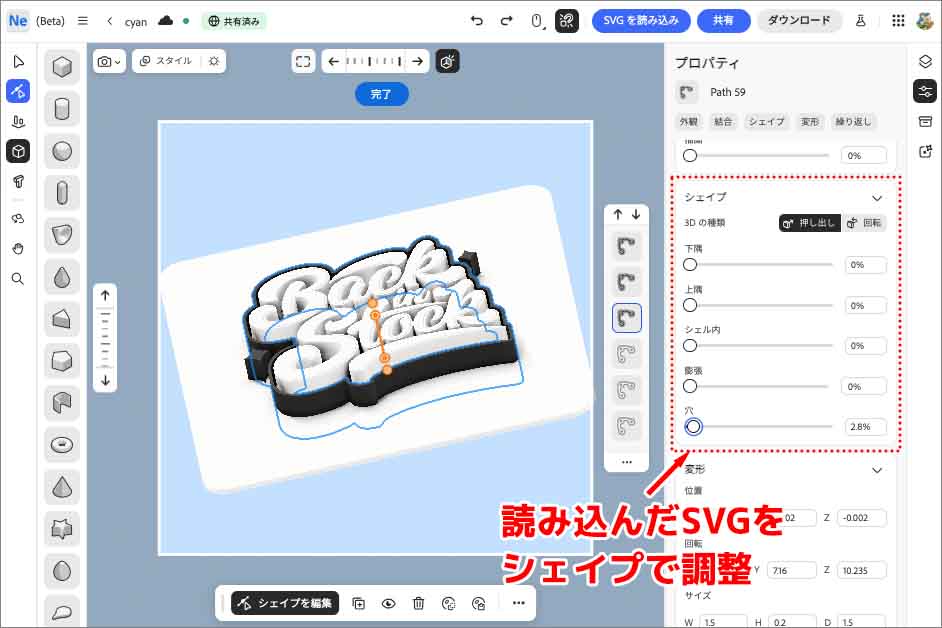Screen dimensions: 942x628
Task: Add a capsule primitive shape
Action: (62, 193)
